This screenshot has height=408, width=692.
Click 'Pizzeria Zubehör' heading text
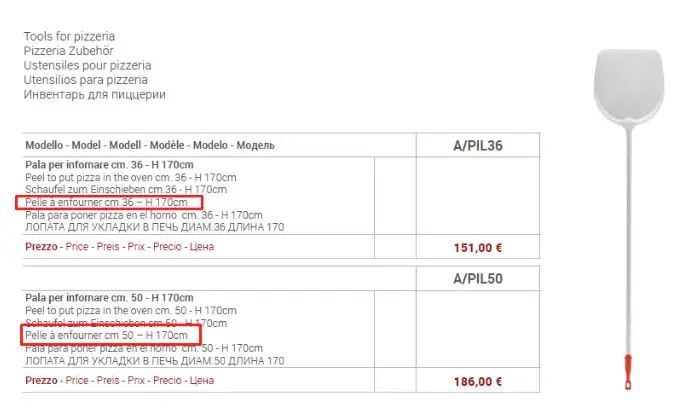point(68,52)
